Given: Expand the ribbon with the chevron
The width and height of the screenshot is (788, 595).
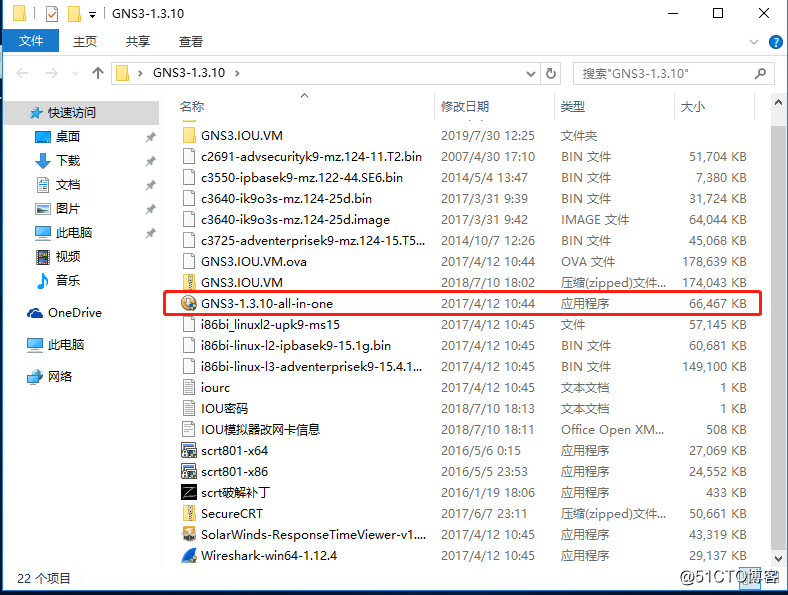Looking at the screenshot, I should click(754, 42).
